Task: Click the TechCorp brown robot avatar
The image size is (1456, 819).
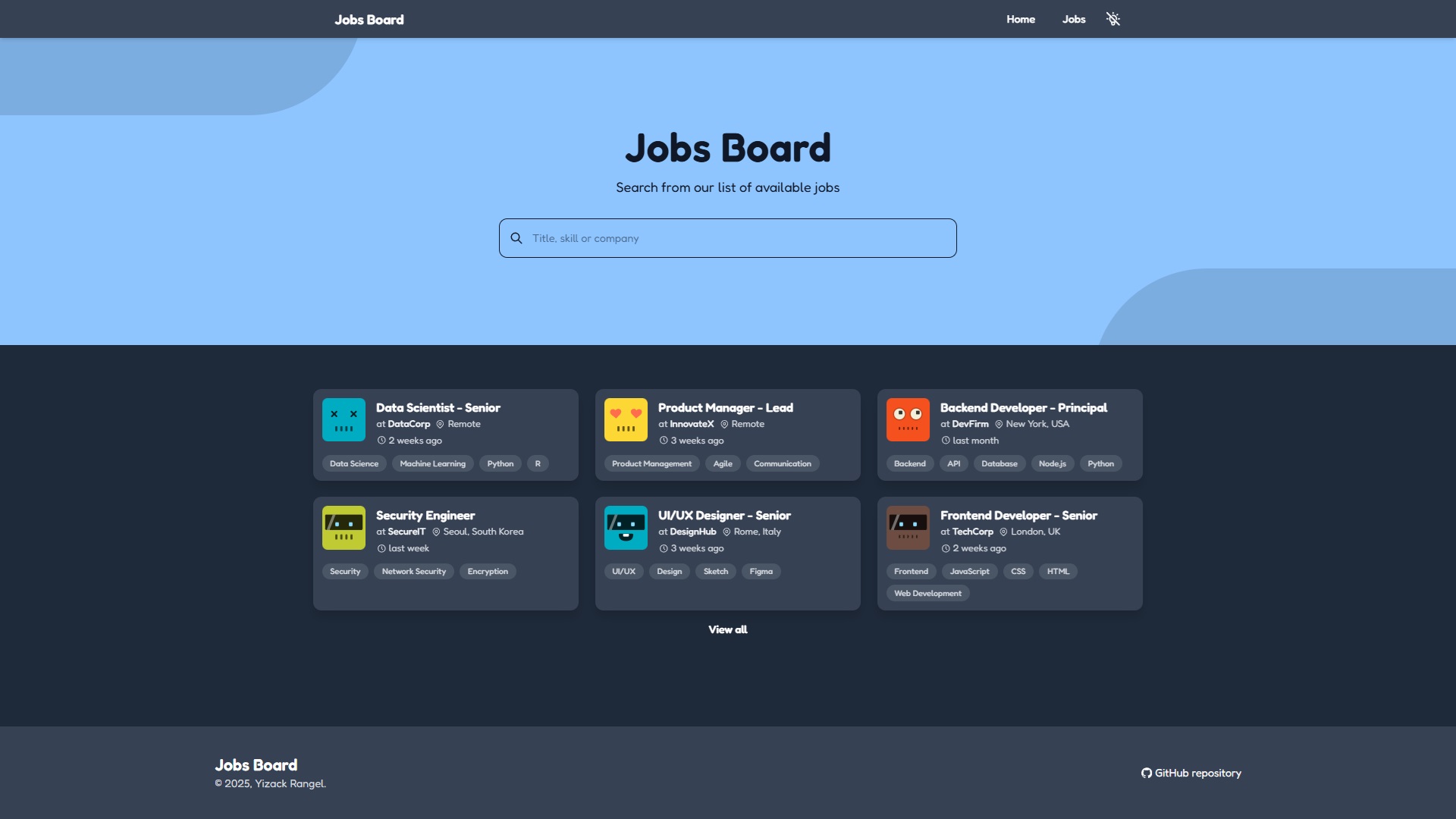Action: point(908,527)
